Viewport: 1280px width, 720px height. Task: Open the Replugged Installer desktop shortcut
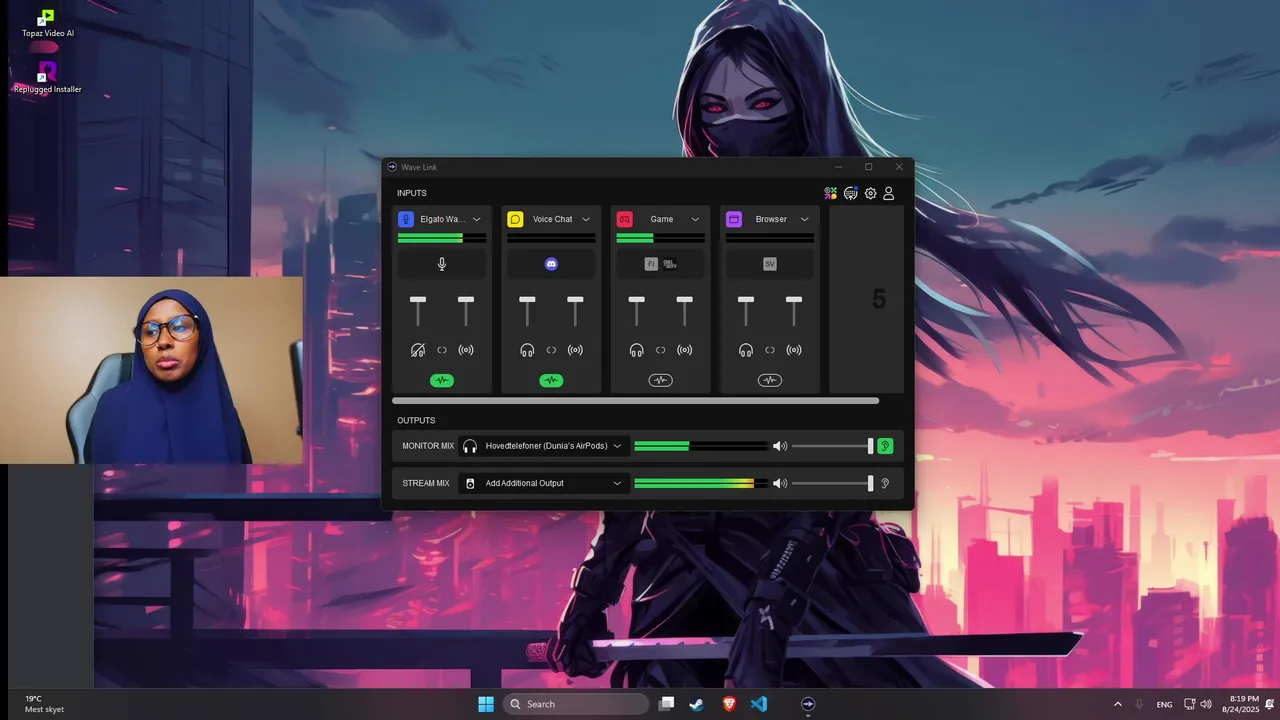(47, 78)
